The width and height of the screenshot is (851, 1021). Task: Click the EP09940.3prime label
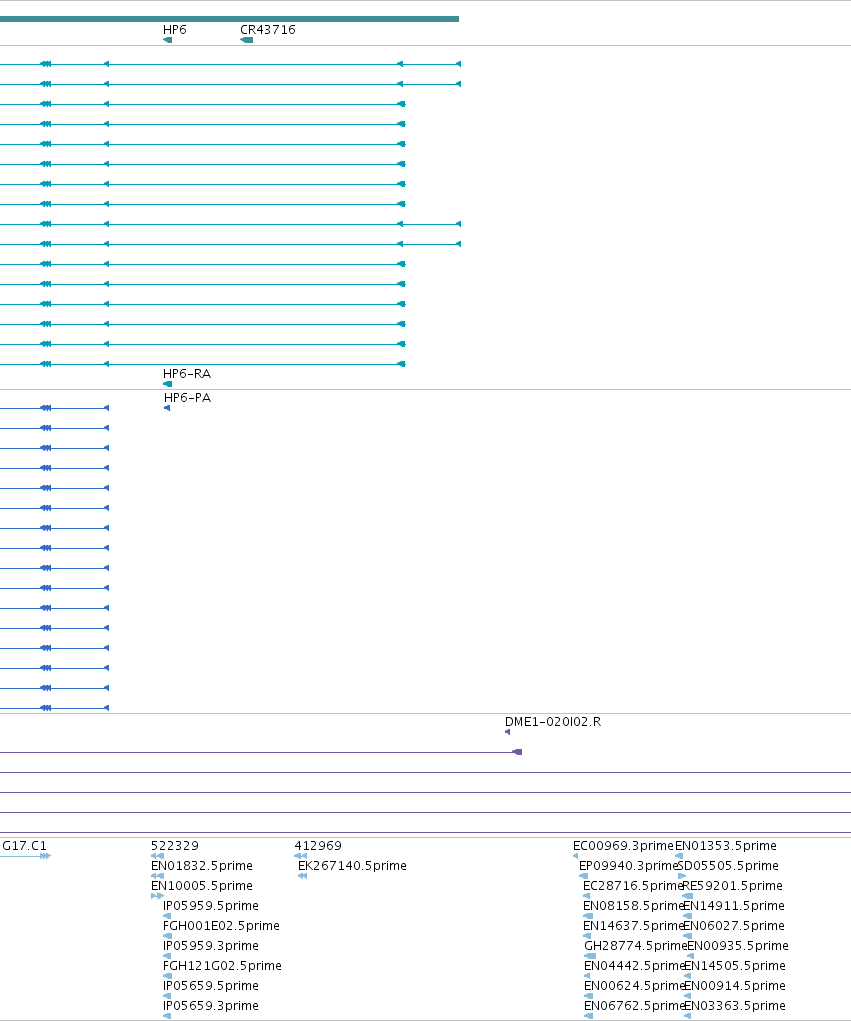point(628,866)
